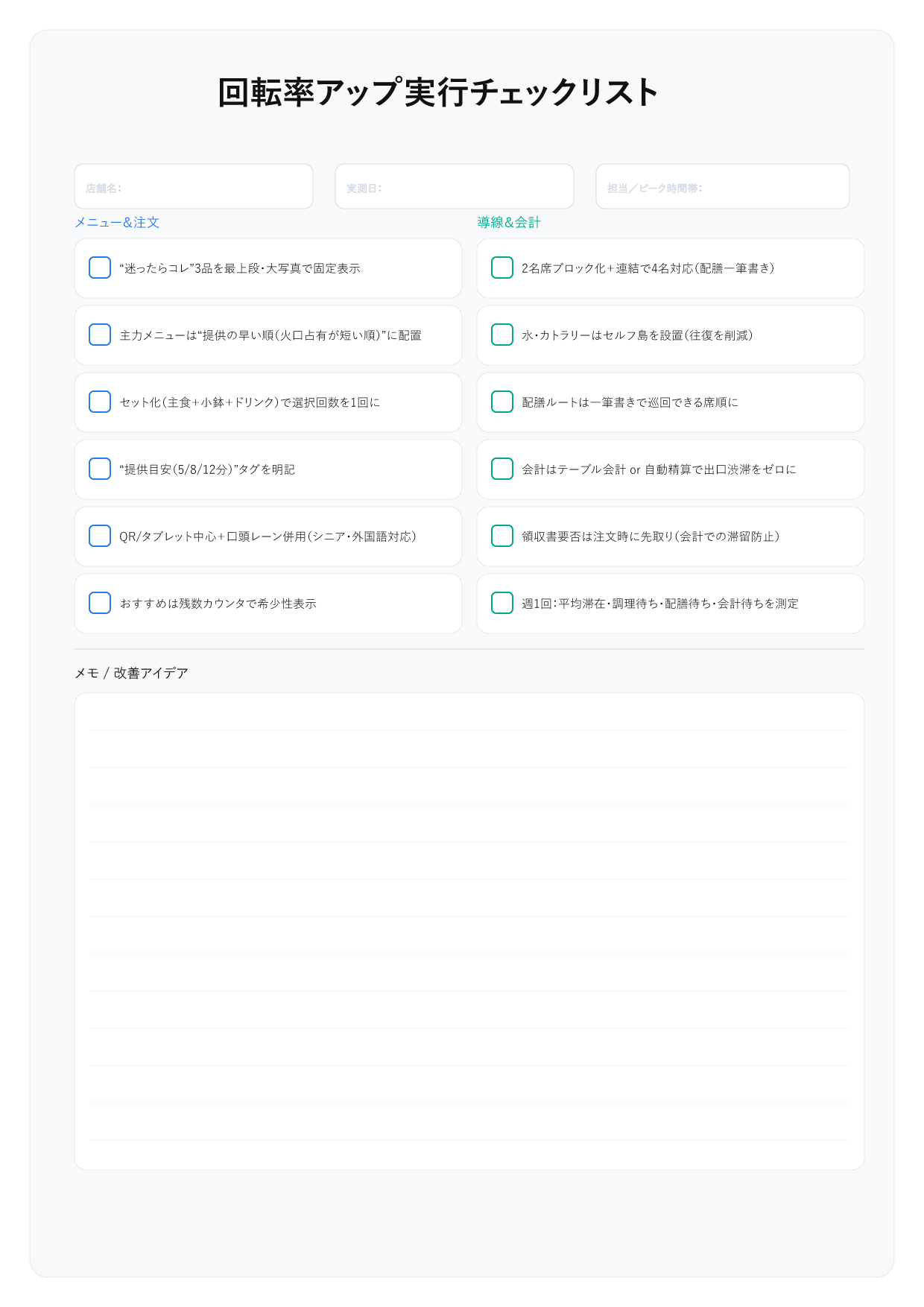Check the "迷ったらコレ" 3品 item

tap(100, 268)
